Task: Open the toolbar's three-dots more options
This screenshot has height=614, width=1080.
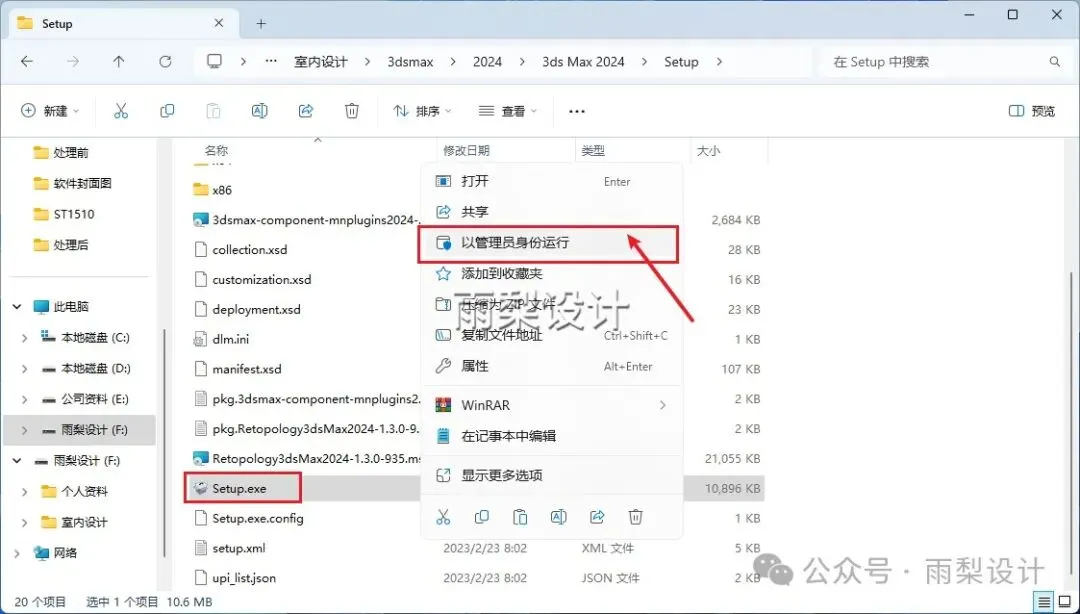Action: (x=577, y=112)
